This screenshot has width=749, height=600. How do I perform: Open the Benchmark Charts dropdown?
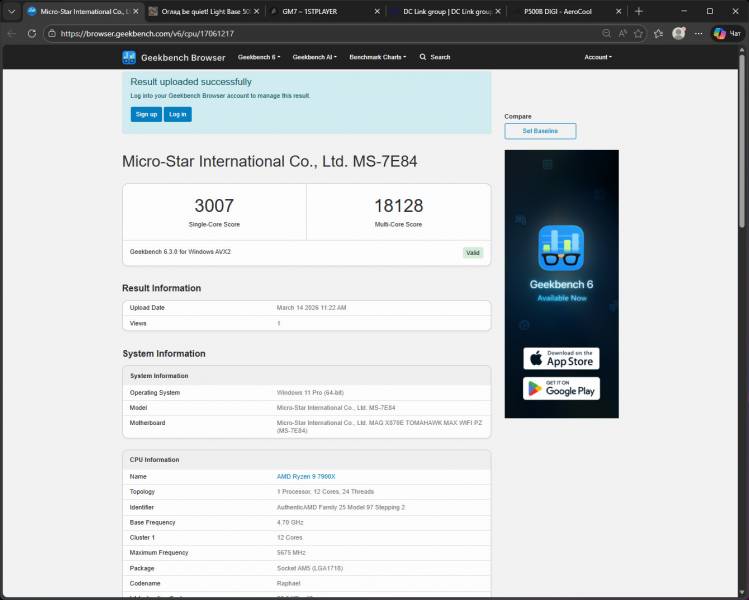coord(379,57)
